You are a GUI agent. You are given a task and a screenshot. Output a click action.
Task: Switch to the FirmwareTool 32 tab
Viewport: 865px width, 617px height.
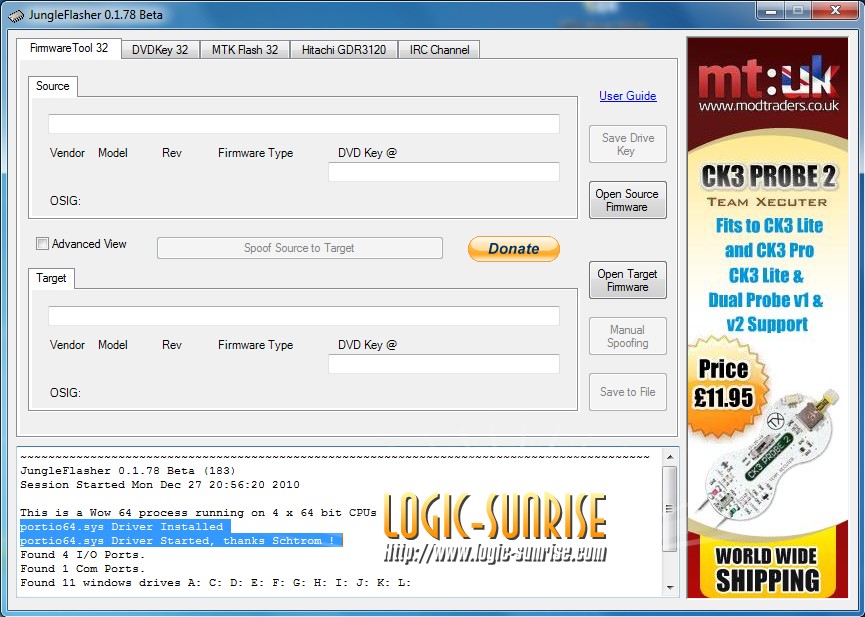[x=69, y=49]
